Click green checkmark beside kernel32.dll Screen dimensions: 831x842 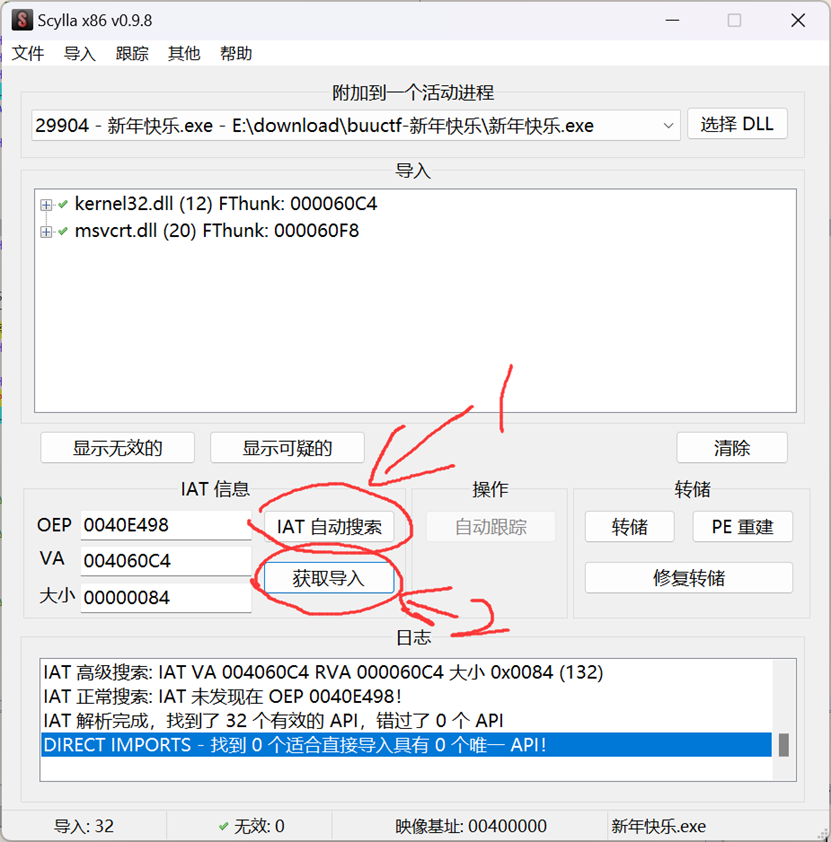63,204
